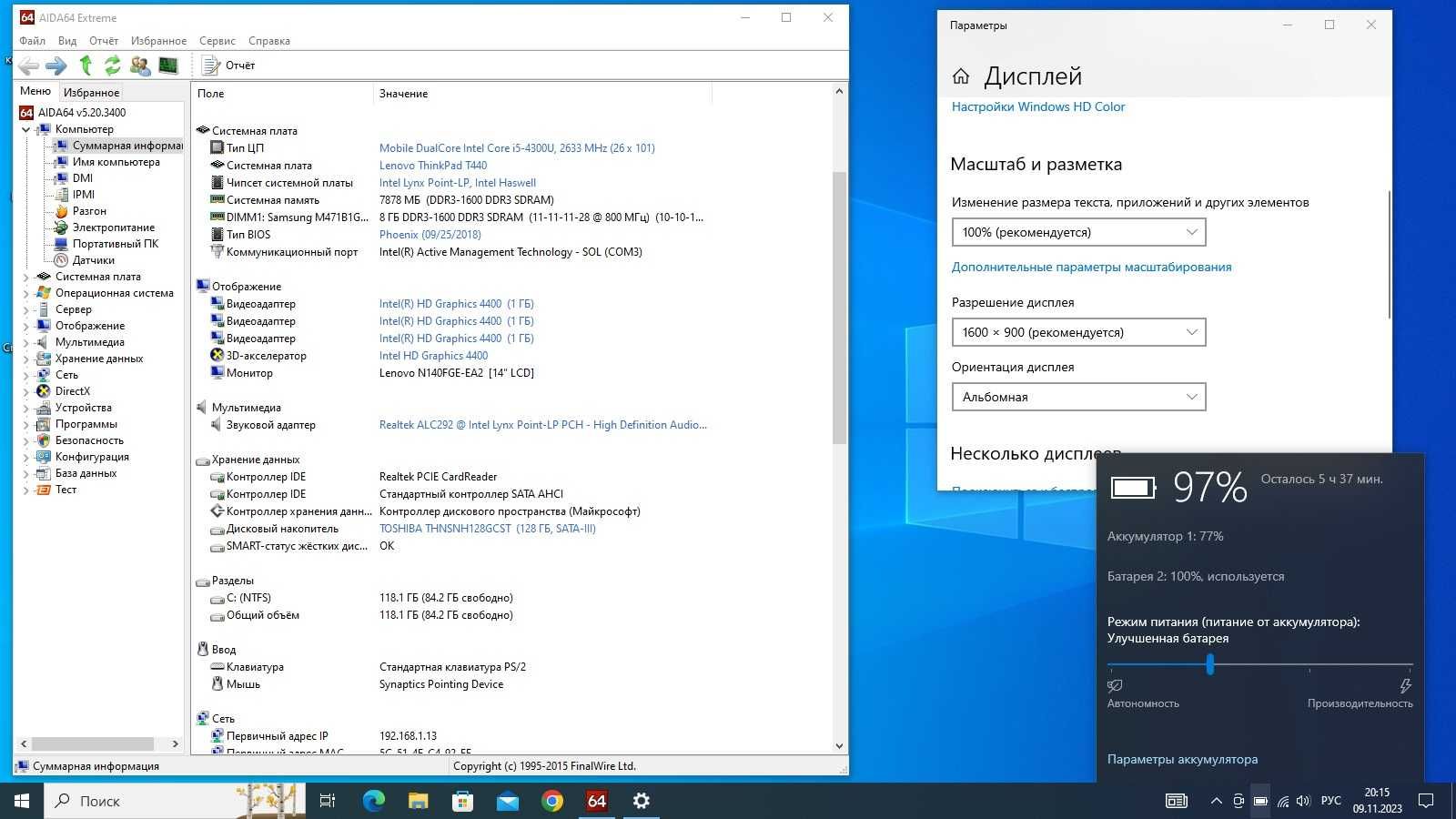The height and width of the screenshot is (819, 1456).
Task: Click the Поле column header
Action: (282, 94)
